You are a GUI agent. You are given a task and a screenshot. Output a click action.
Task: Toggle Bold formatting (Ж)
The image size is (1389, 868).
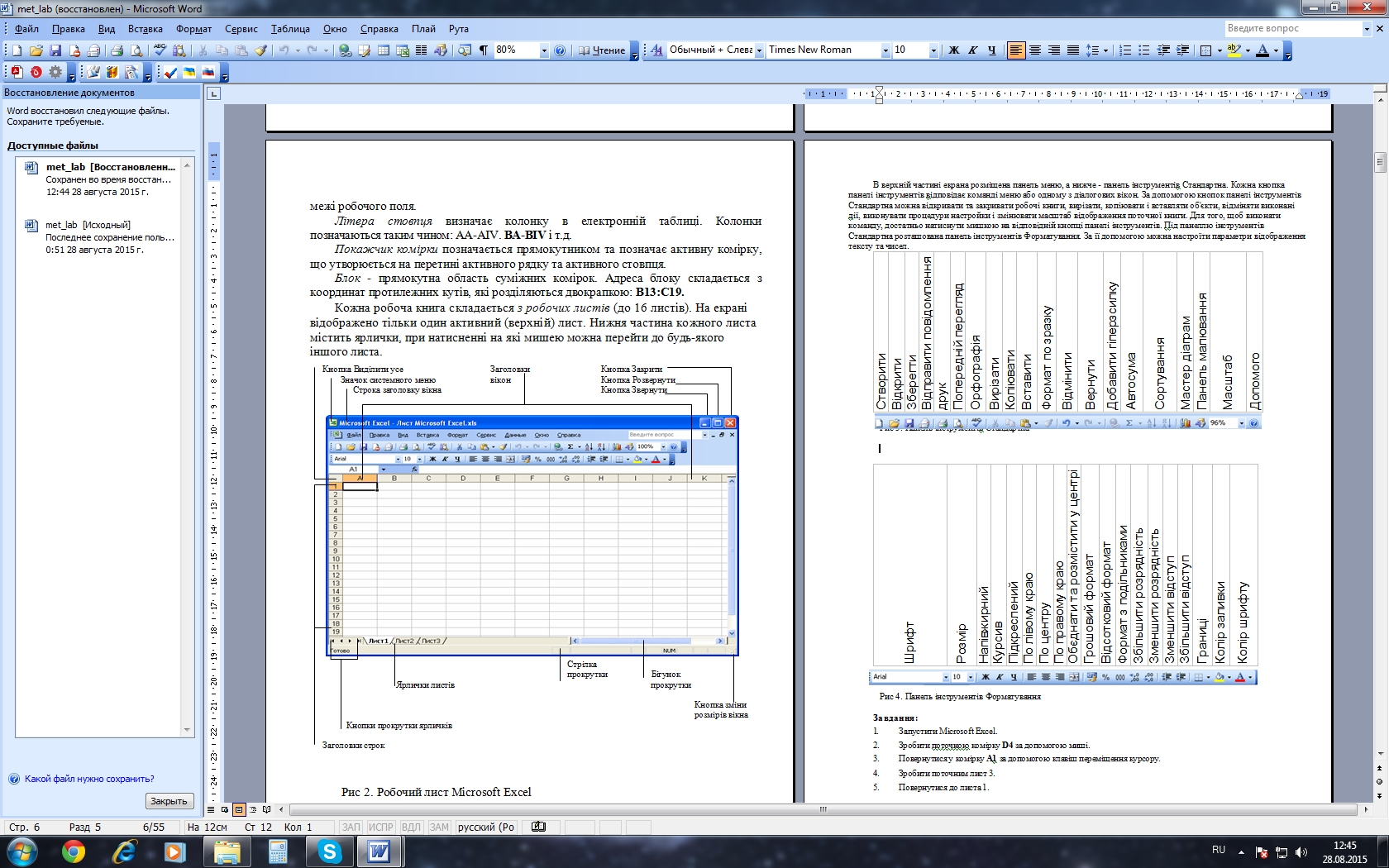[953, 50]
